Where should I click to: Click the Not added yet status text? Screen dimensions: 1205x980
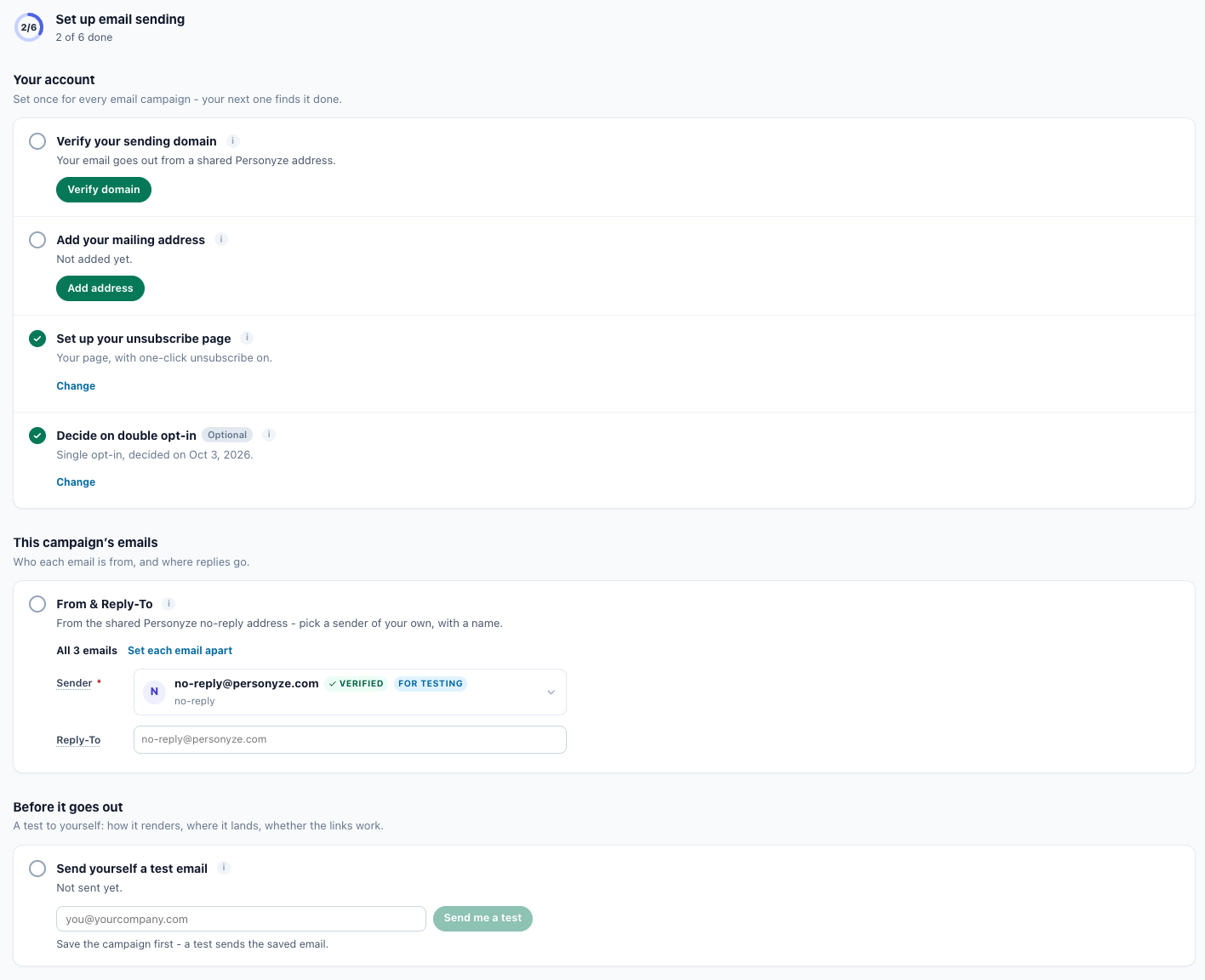(x=94, y=259)
